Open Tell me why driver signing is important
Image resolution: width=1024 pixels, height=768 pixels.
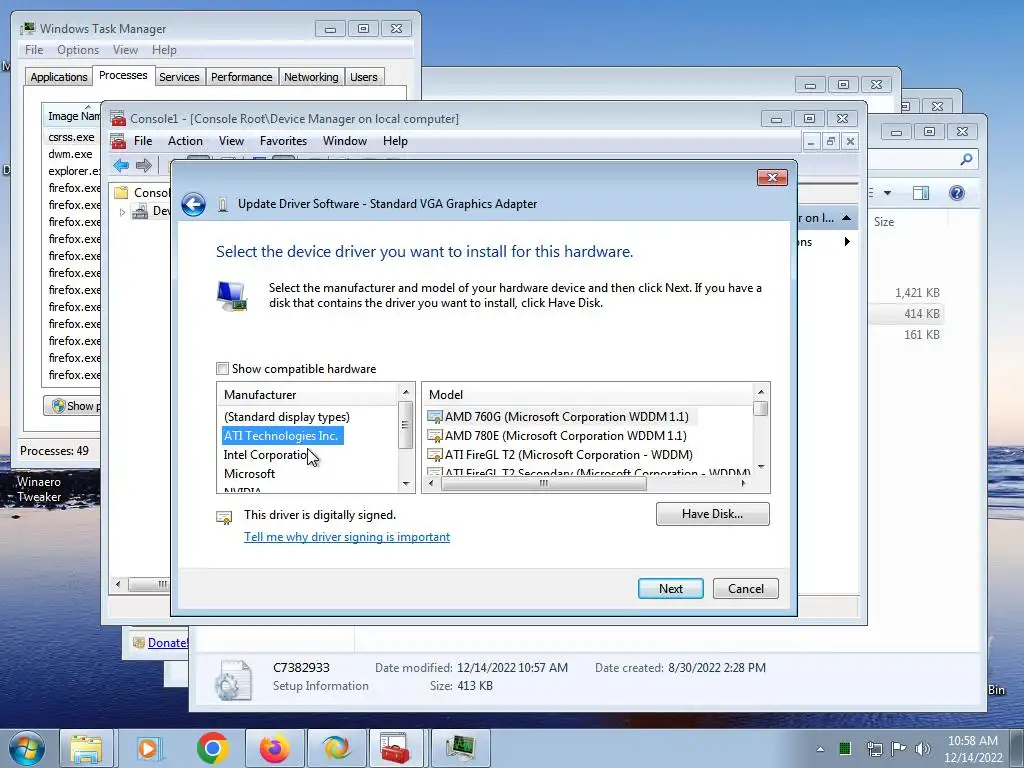coord(347,537)
